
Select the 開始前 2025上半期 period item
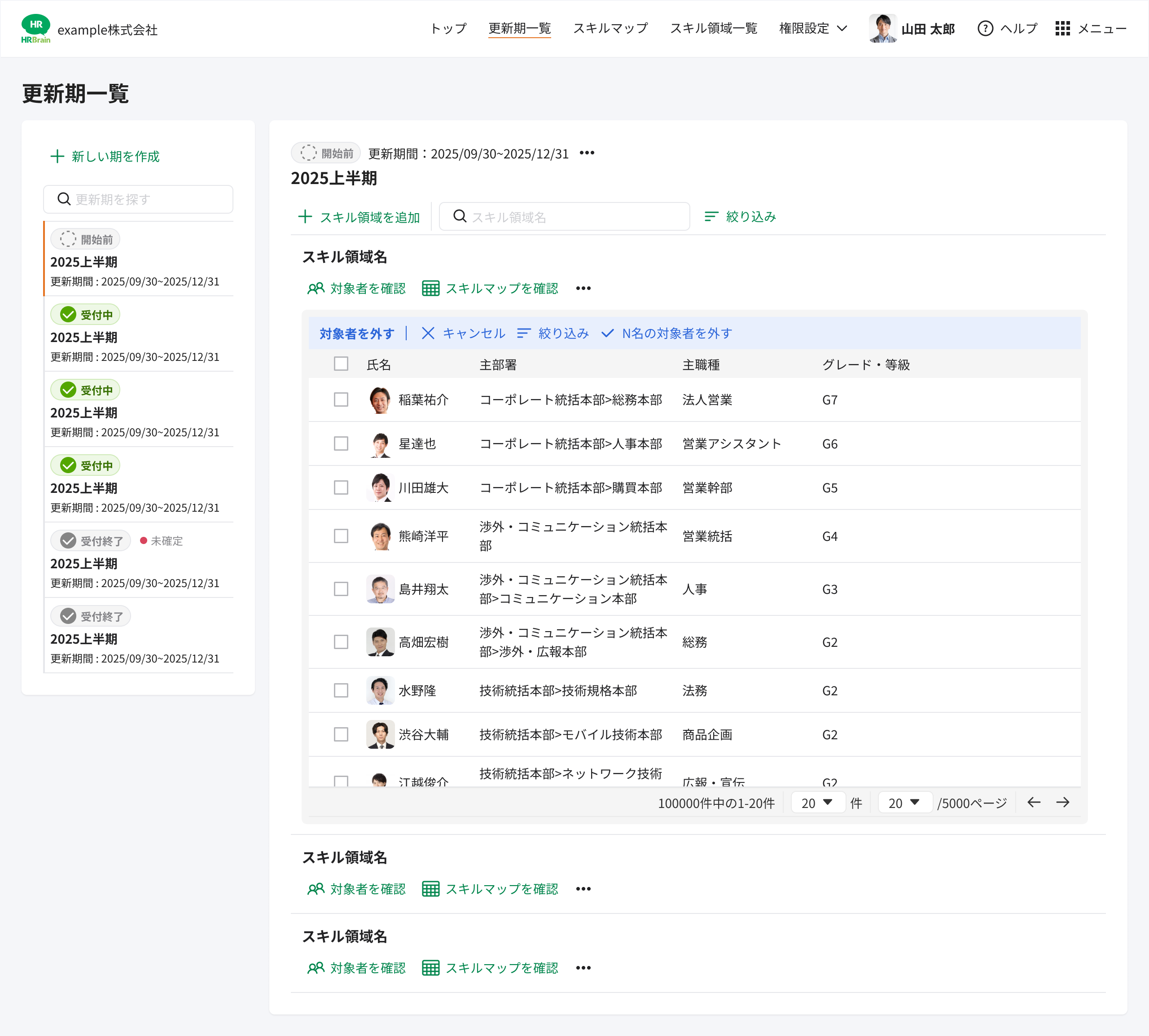pos(139,259)
